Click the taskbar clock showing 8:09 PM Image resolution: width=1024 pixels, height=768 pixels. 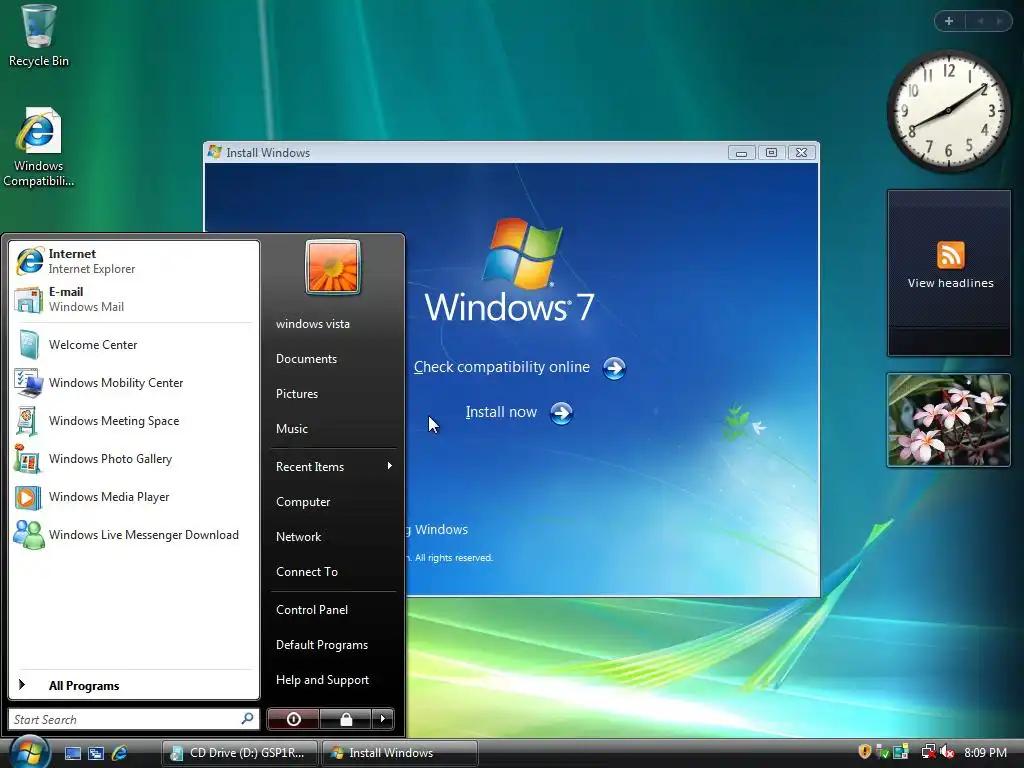coord(985,752)
